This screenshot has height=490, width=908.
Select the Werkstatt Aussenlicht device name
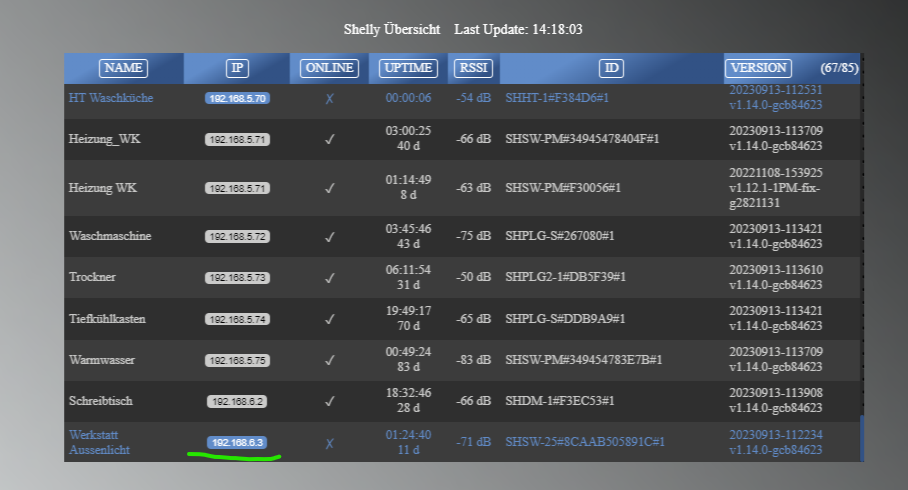coord(99,442)
